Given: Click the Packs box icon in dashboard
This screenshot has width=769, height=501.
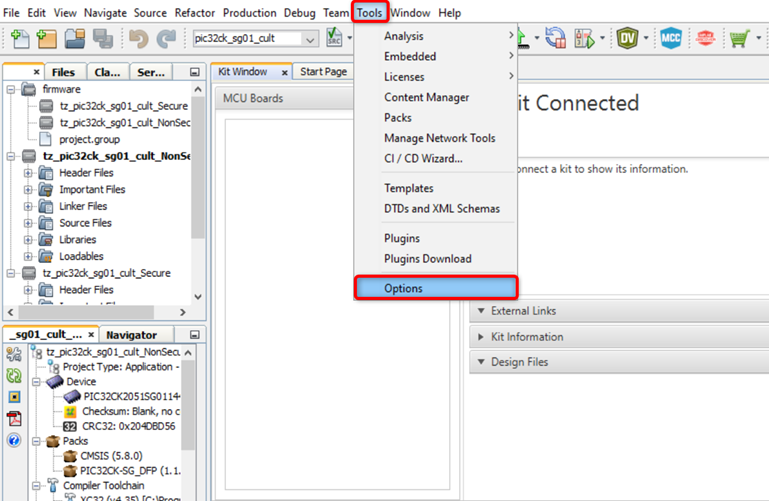Looking at the screenshot, I should point(53,441).
